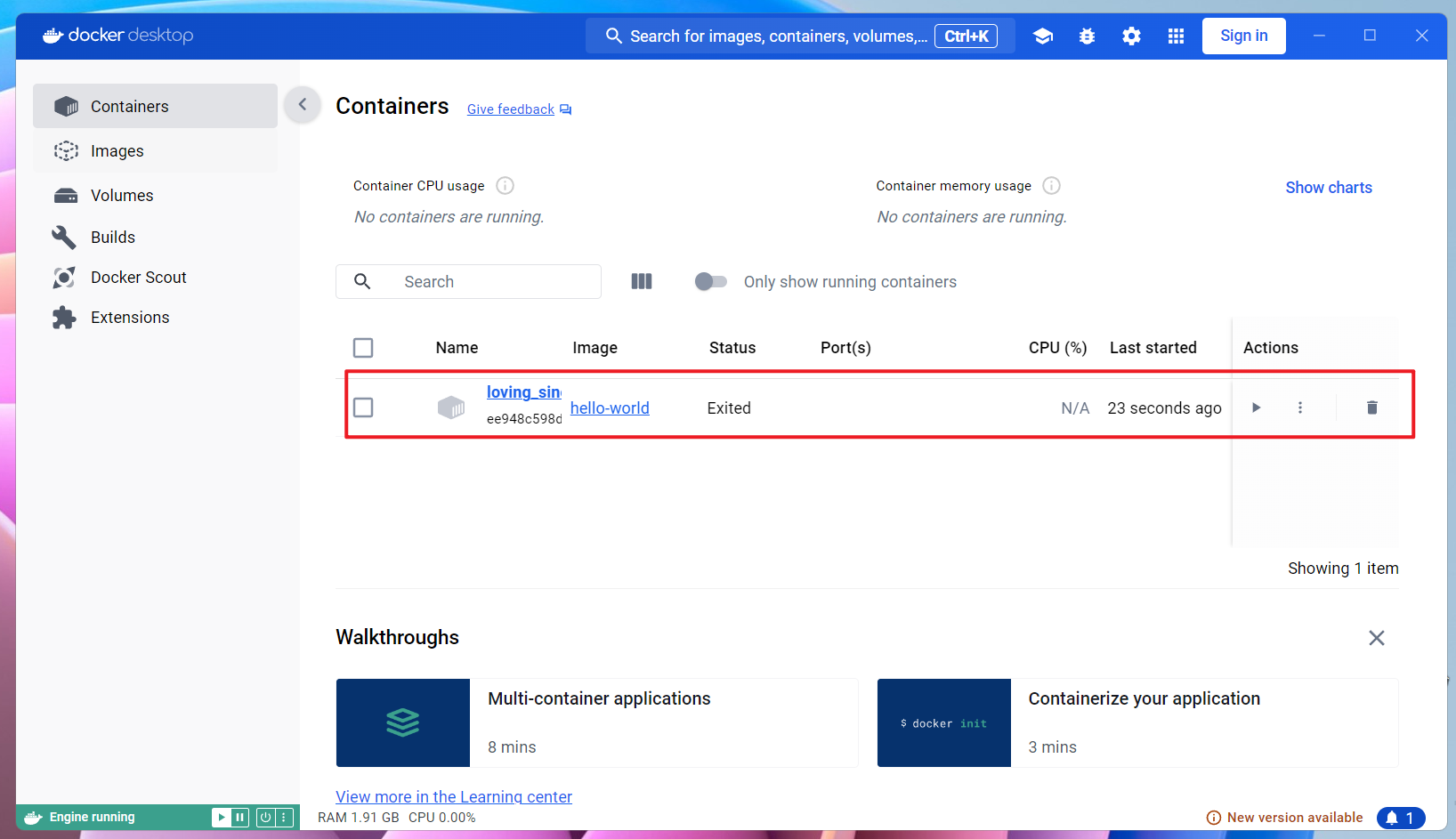Focus the containers Search field
This screenshot has width=1456, height=839.
(468, 281)
